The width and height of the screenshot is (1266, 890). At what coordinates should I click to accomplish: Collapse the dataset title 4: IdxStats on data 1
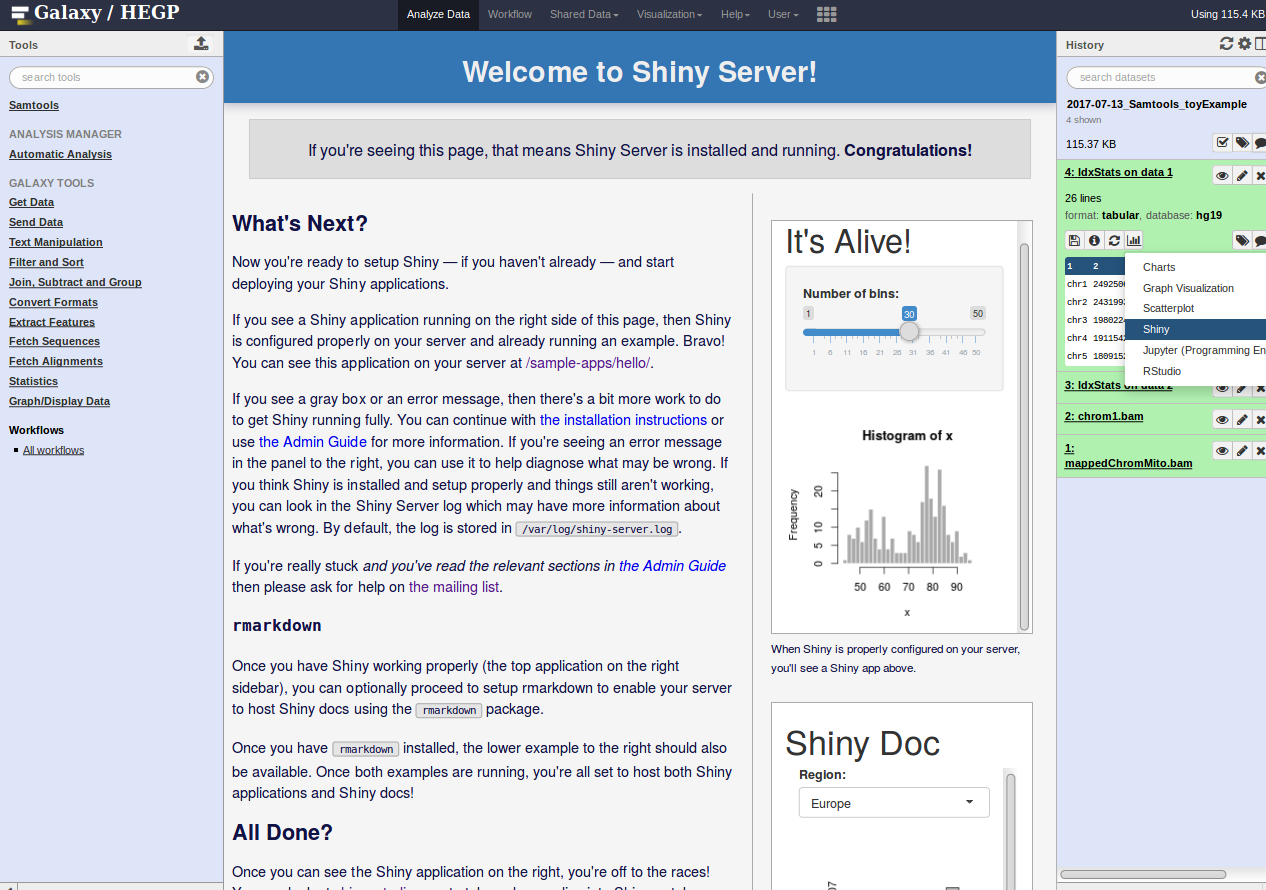point(1119,172)
